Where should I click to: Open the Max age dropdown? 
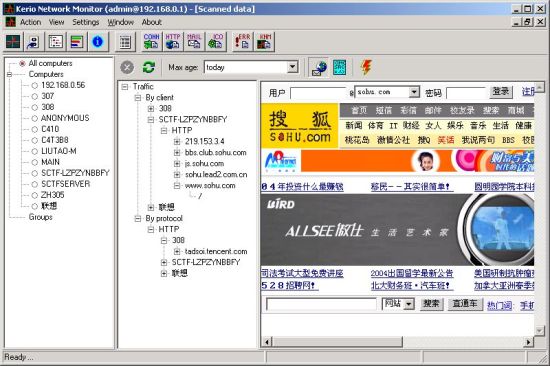click(x=292, y=67)
